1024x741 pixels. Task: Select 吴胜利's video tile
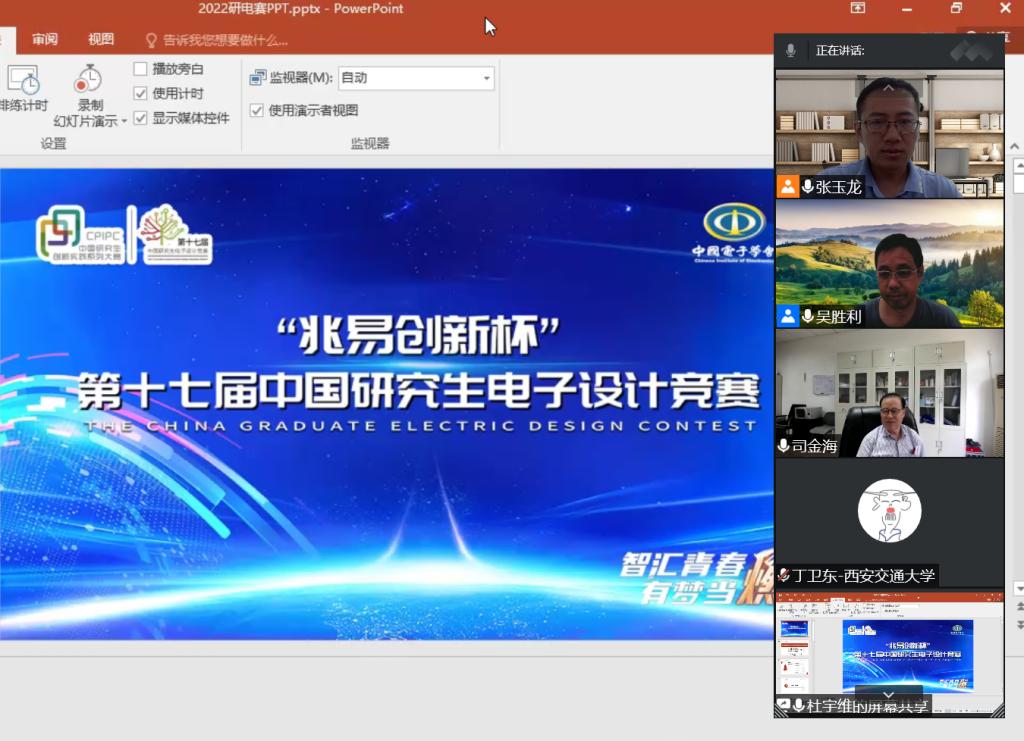(889, 263)
